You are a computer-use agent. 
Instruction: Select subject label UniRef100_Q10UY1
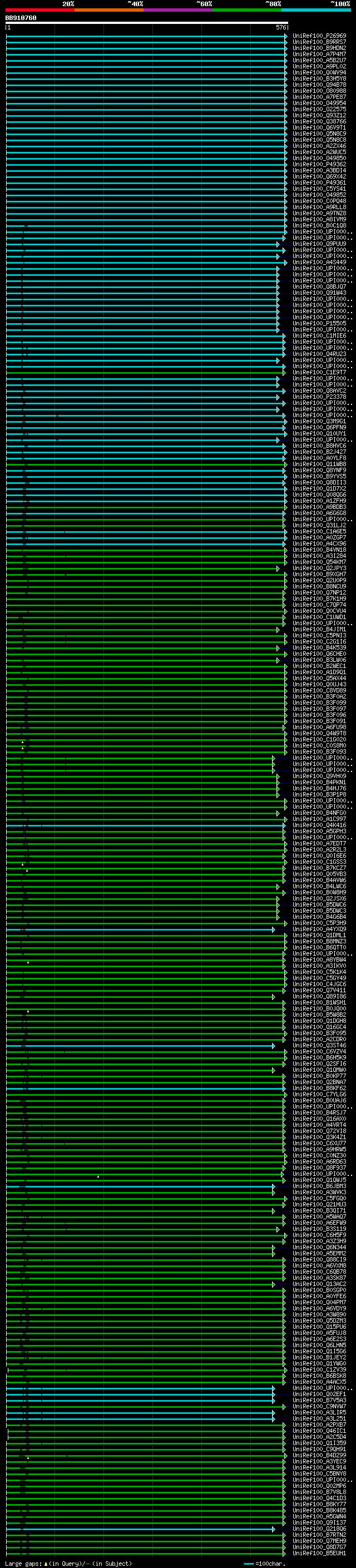(x=319, y=433)
